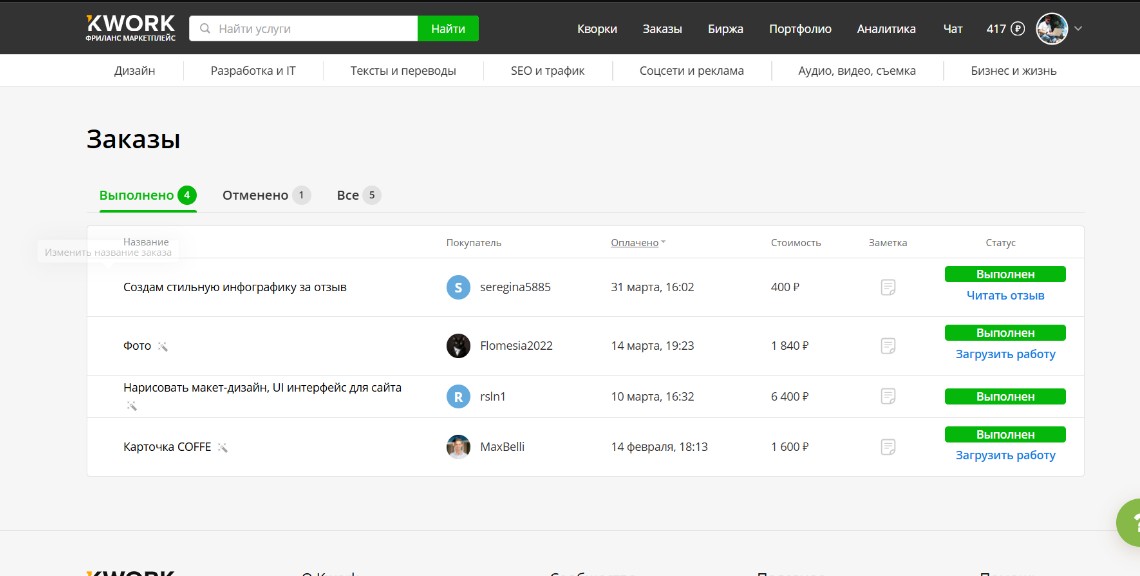Open the Разработка и IT category menu
This screenshot has width=1140, height=576.
253,71
